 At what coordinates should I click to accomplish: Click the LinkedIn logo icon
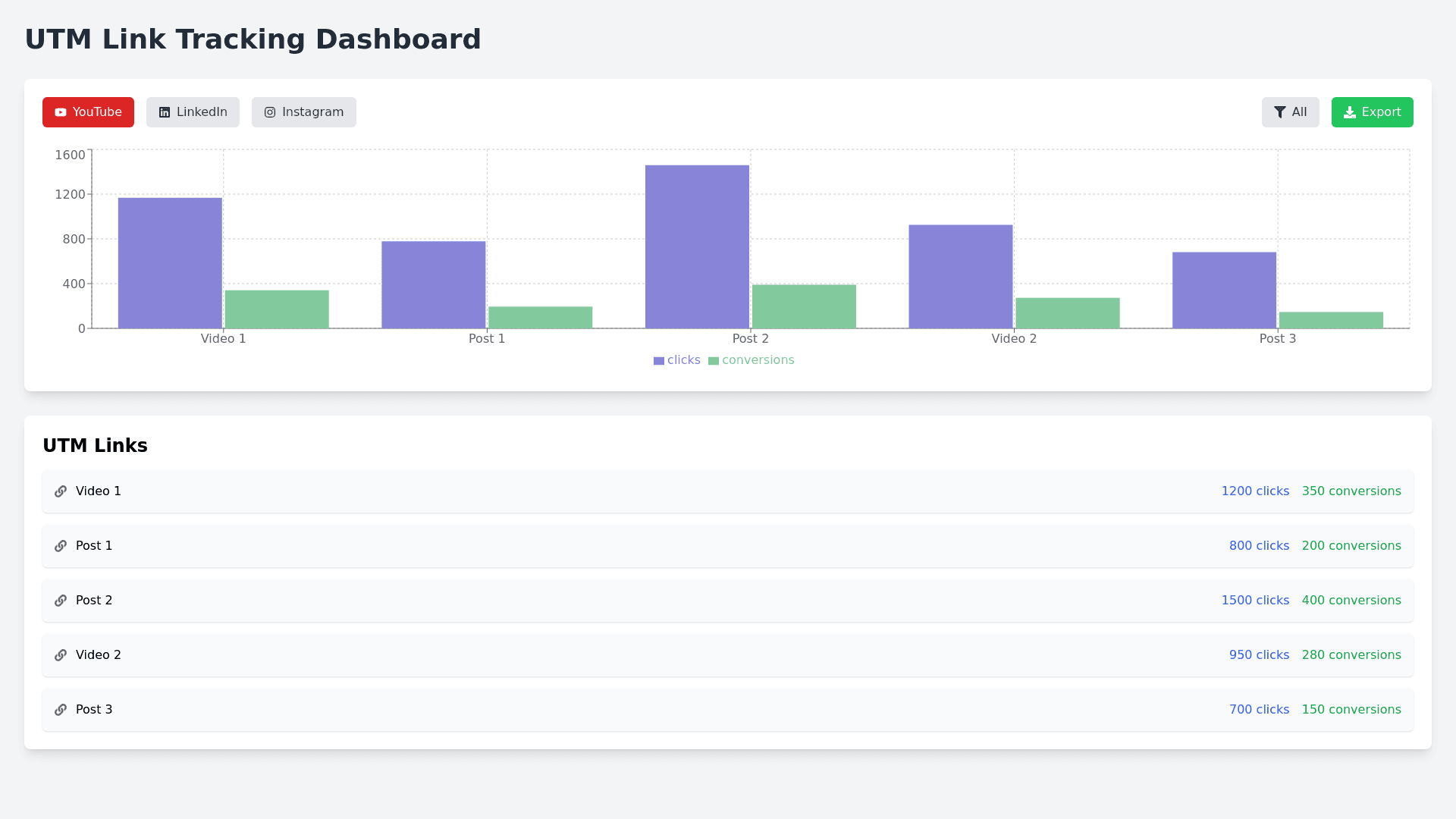click(x=165, y=112)
